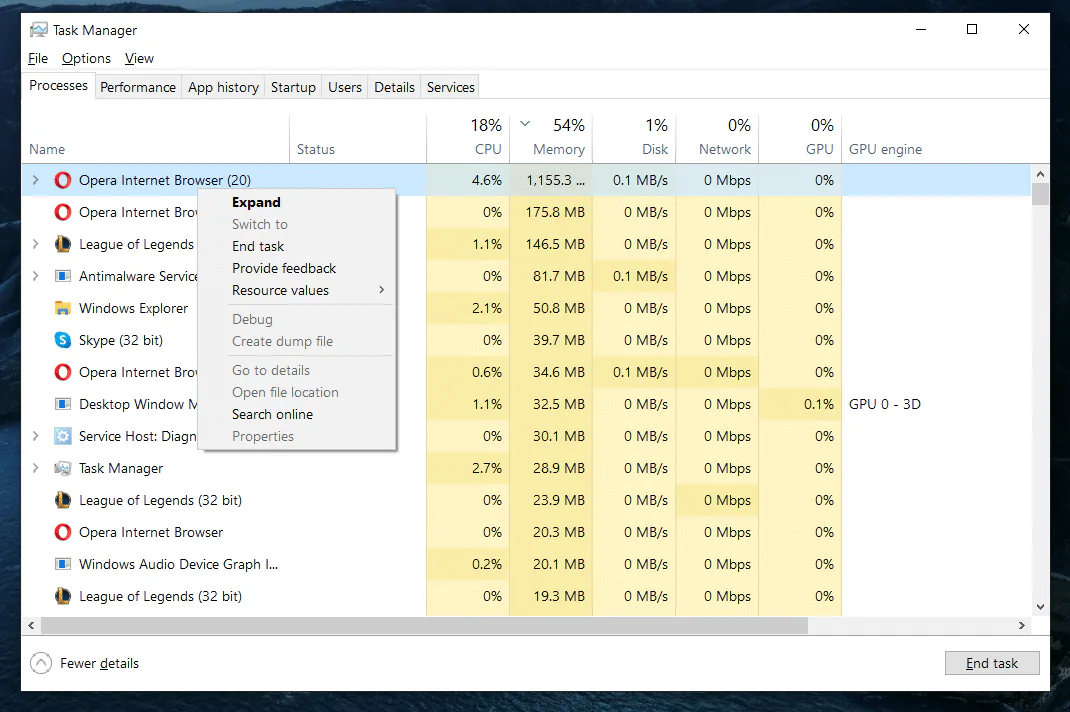Choose Expand in the context menu
This screenshot has height=712, width=1070.
coord(297,202)
